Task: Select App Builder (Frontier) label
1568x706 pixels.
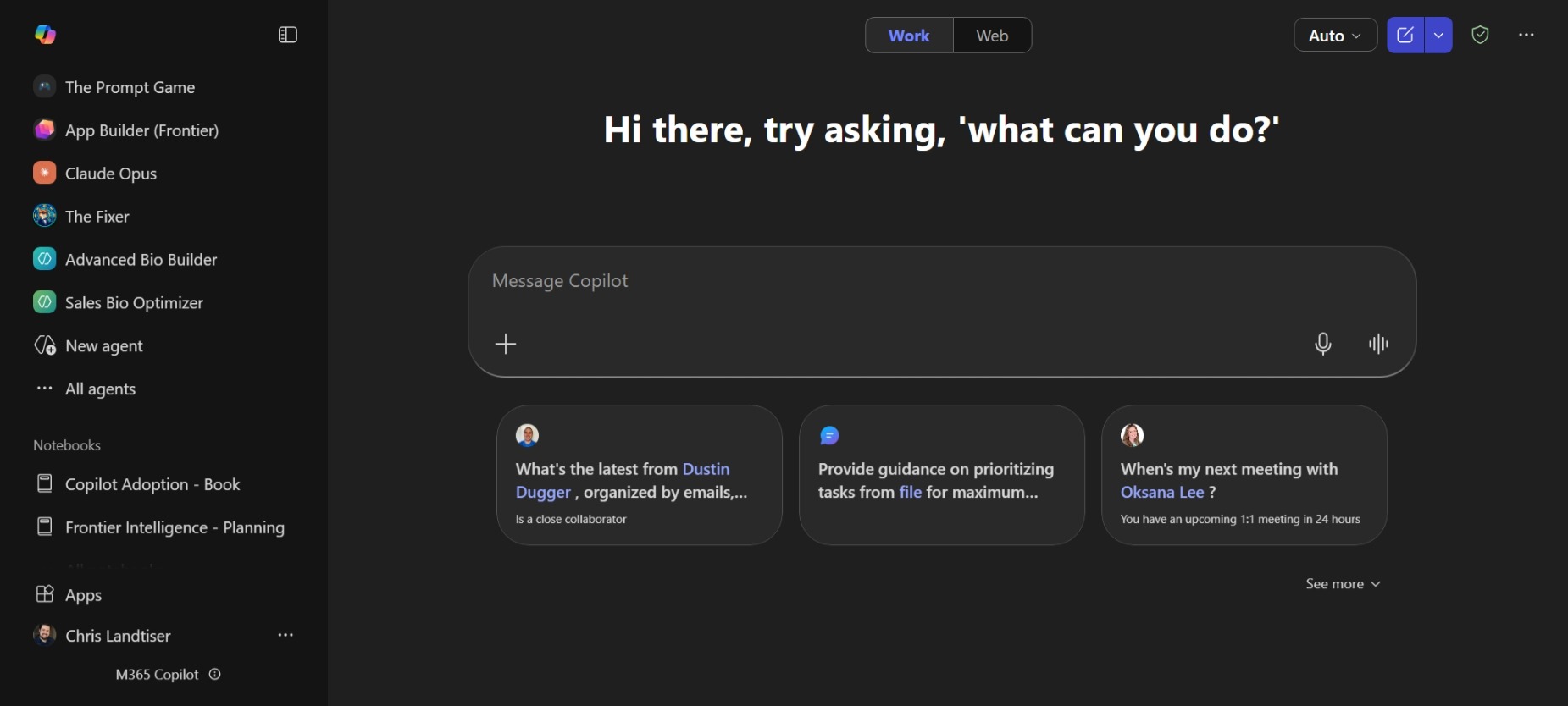Action: [x=142, y=130]
